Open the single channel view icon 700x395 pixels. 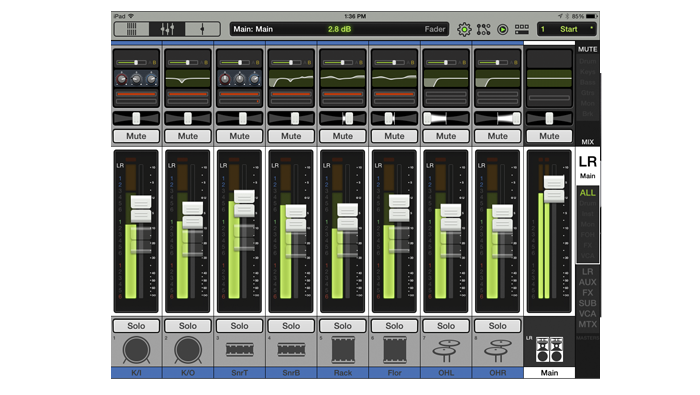click(202, 29)
